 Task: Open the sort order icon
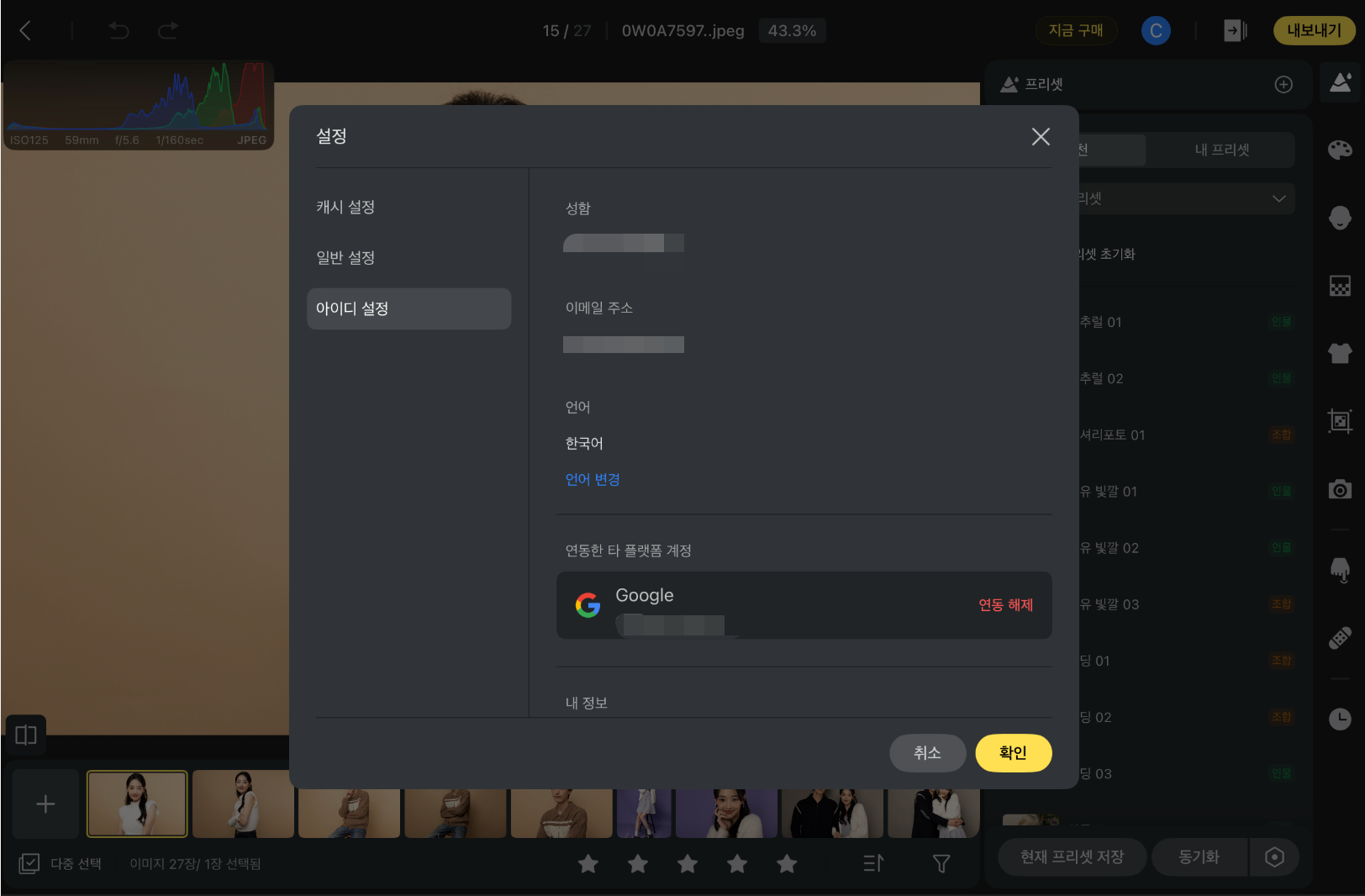pos(873,863)
